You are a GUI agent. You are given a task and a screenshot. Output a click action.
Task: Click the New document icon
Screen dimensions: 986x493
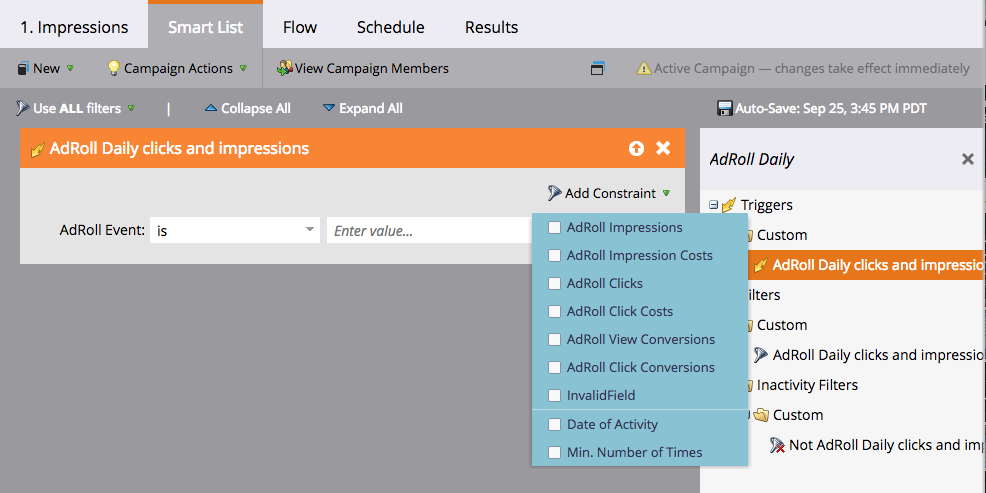(x=23, y=68)
